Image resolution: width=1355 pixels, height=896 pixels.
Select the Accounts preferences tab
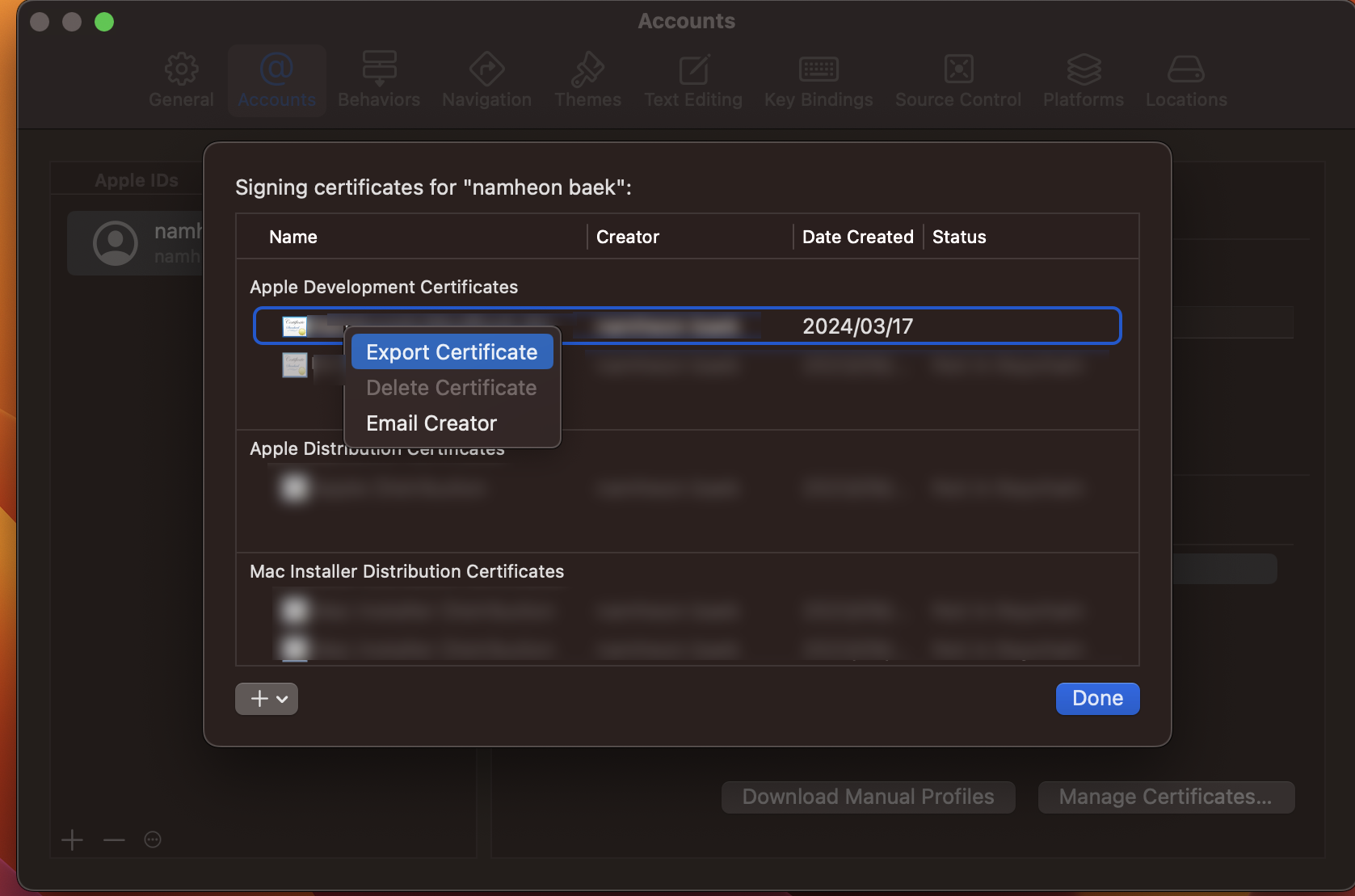276,81
